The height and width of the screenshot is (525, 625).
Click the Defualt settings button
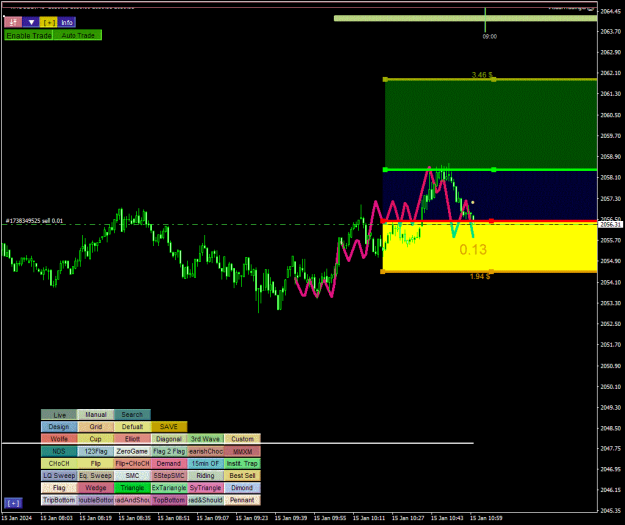[x=132, y=427]
